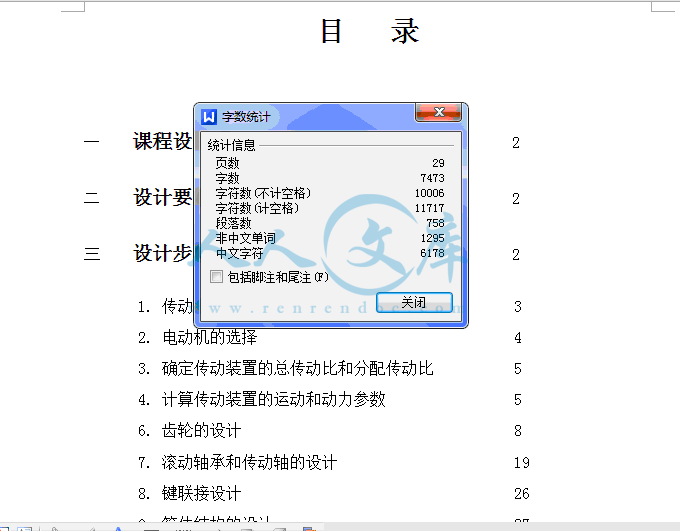Click the word count value 7473
Image resolution: width=680 pixels, height=531 pixels.
pos(432,178)
